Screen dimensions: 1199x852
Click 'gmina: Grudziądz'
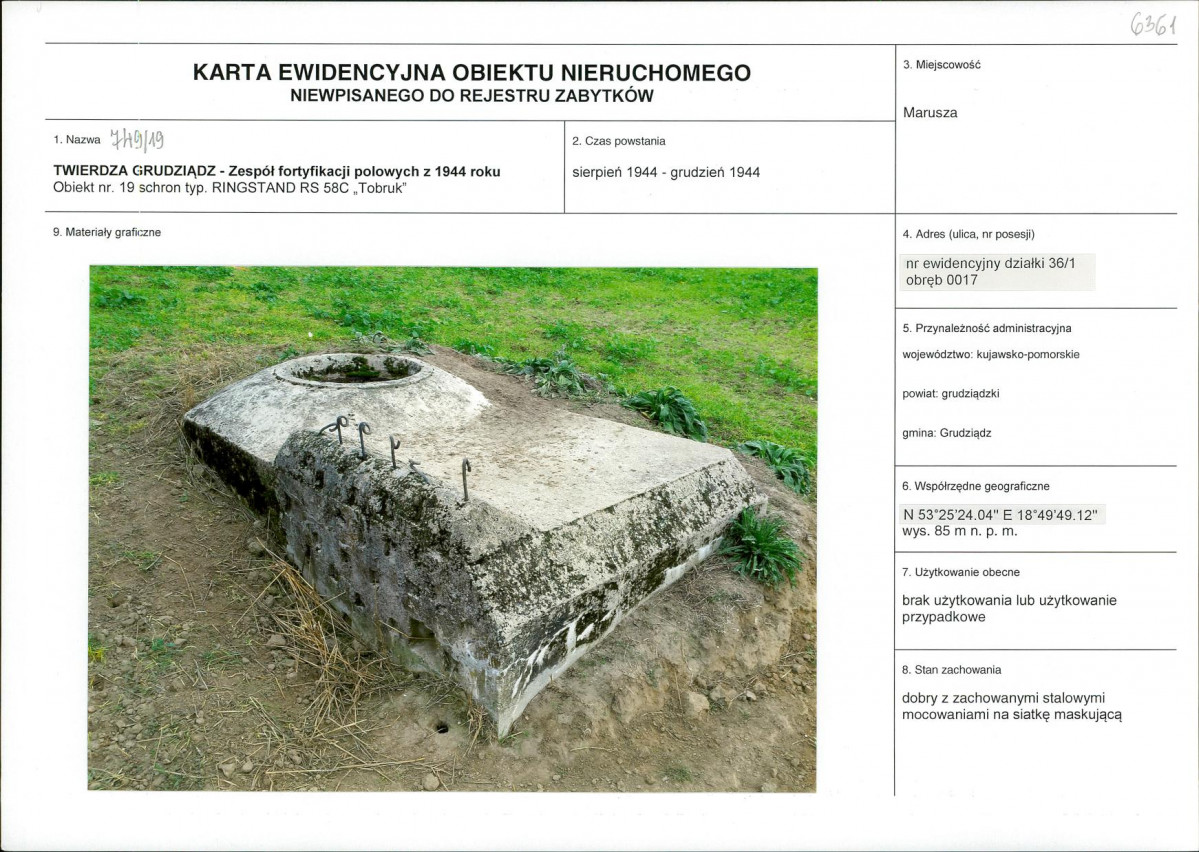pyautogui.click(x=947, y=433)
